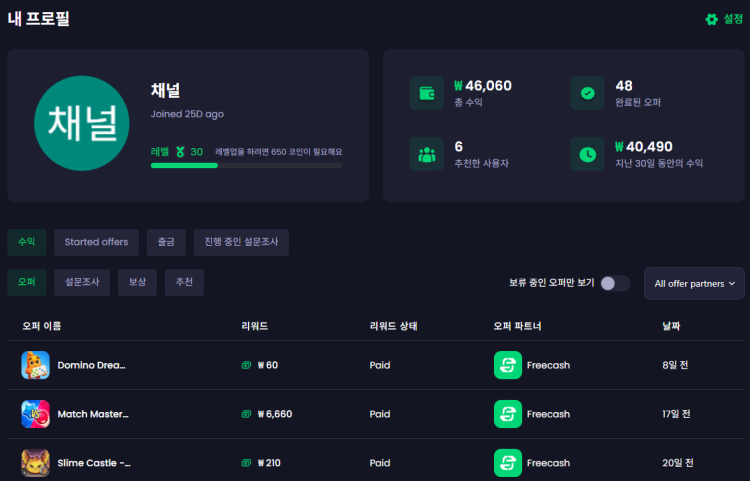Select the 보상 filter button

point(137,282)
